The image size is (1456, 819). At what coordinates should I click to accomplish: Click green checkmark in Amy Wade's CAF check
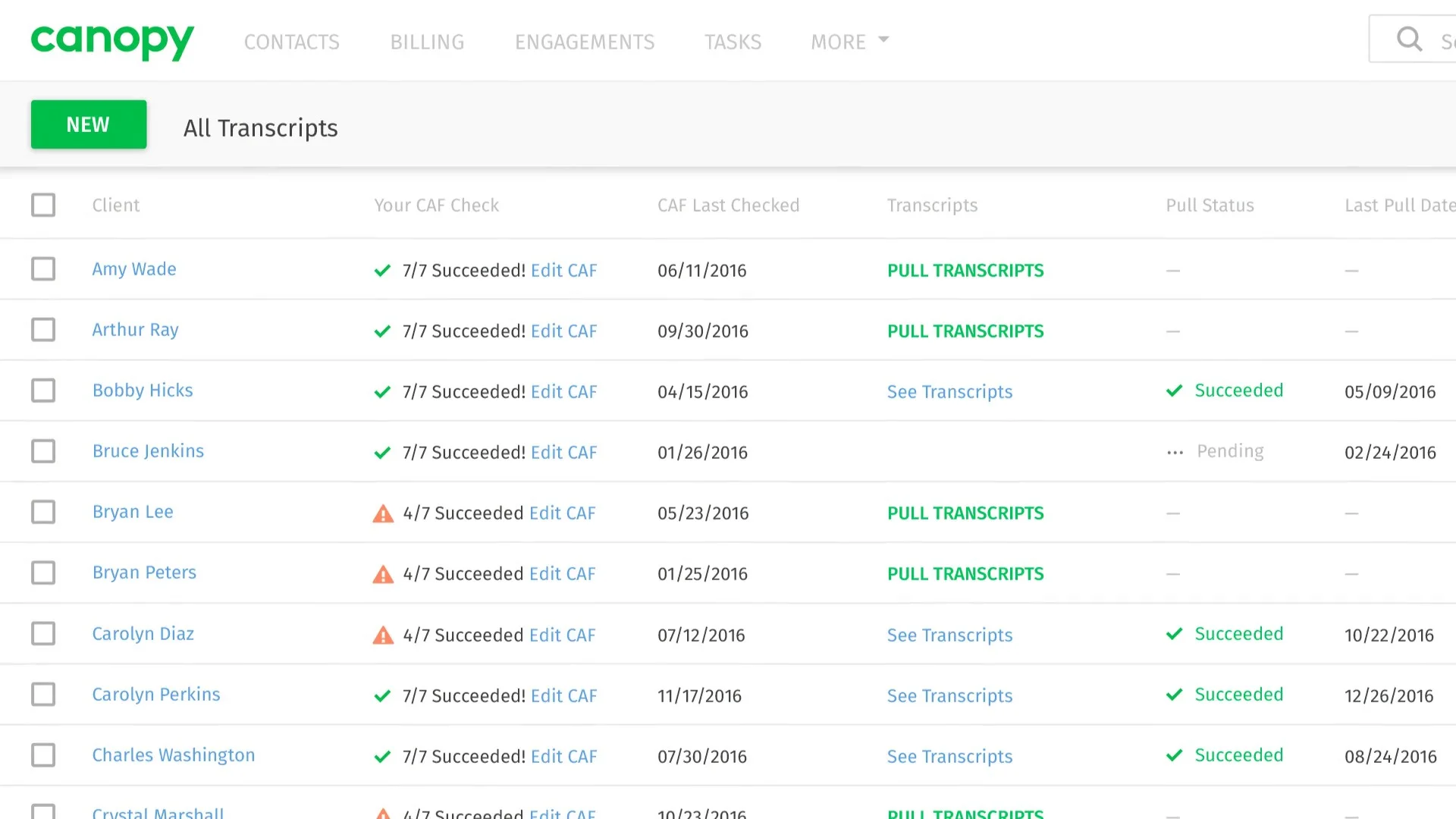(x=382, y=271)
